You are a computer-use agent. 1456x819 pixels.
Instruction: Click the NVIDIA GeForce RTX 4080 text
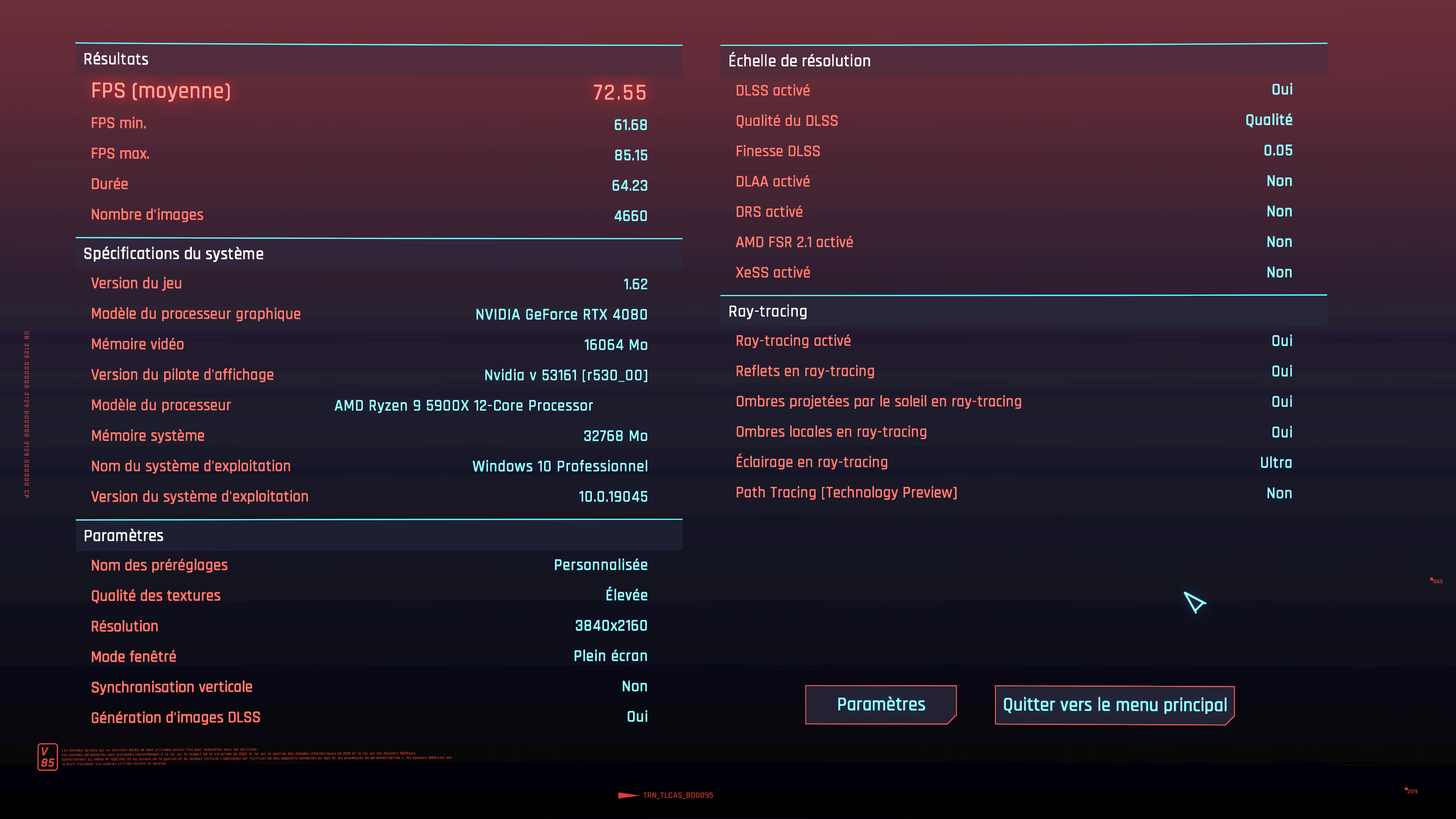(561, 315)
